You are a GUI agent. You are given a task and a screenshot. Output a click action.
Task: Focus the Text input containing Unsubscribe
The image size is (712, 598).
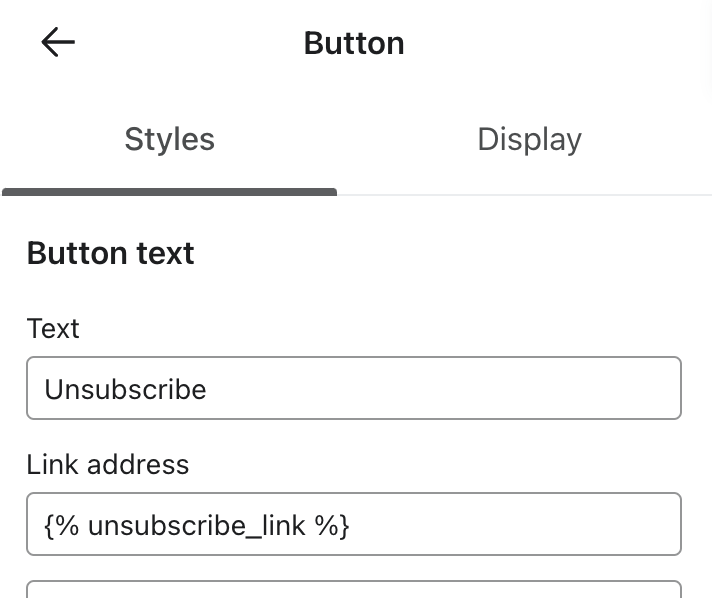coord(353,388)
